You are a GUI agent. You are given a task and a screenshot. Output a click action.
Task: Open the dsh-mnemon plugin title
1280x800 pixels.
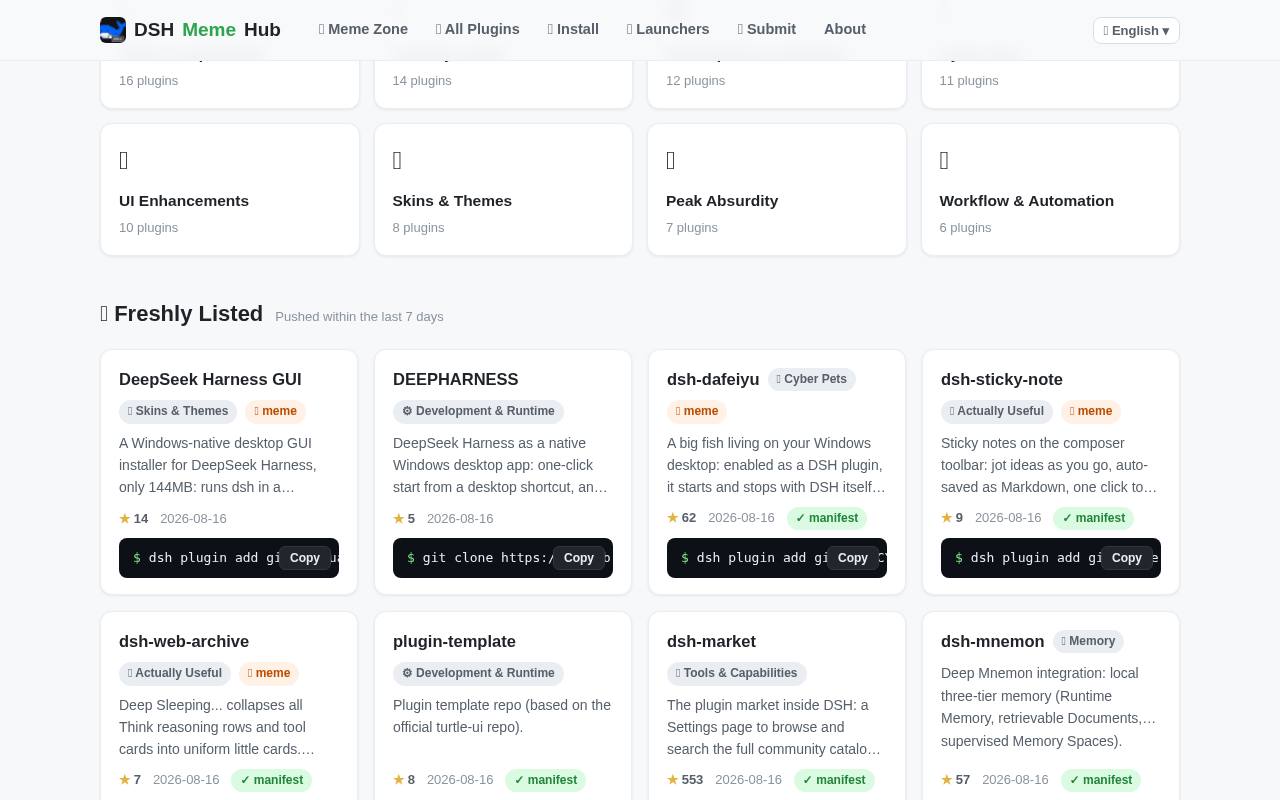pyautogui.click(x=992, y=642)
